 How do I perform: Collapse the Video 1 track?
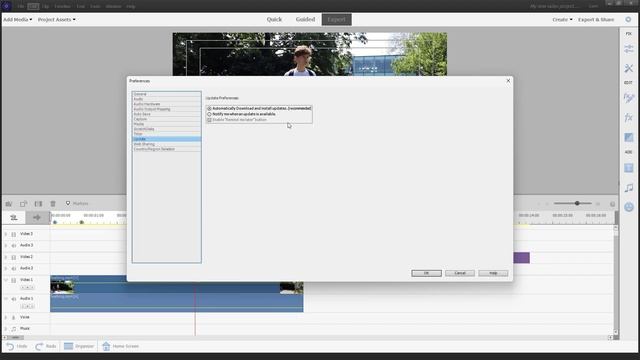(x=6, y=280)
